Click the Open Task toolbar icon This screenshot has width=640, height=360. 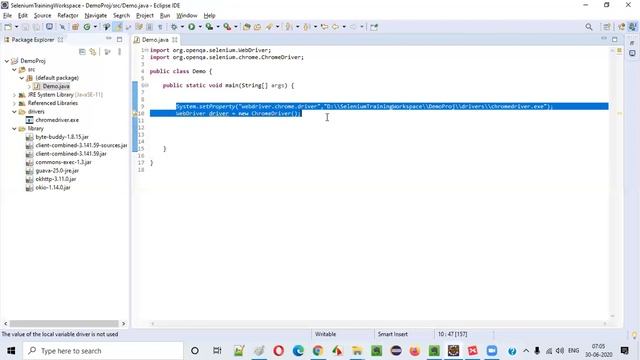click(x=258, y=27)
